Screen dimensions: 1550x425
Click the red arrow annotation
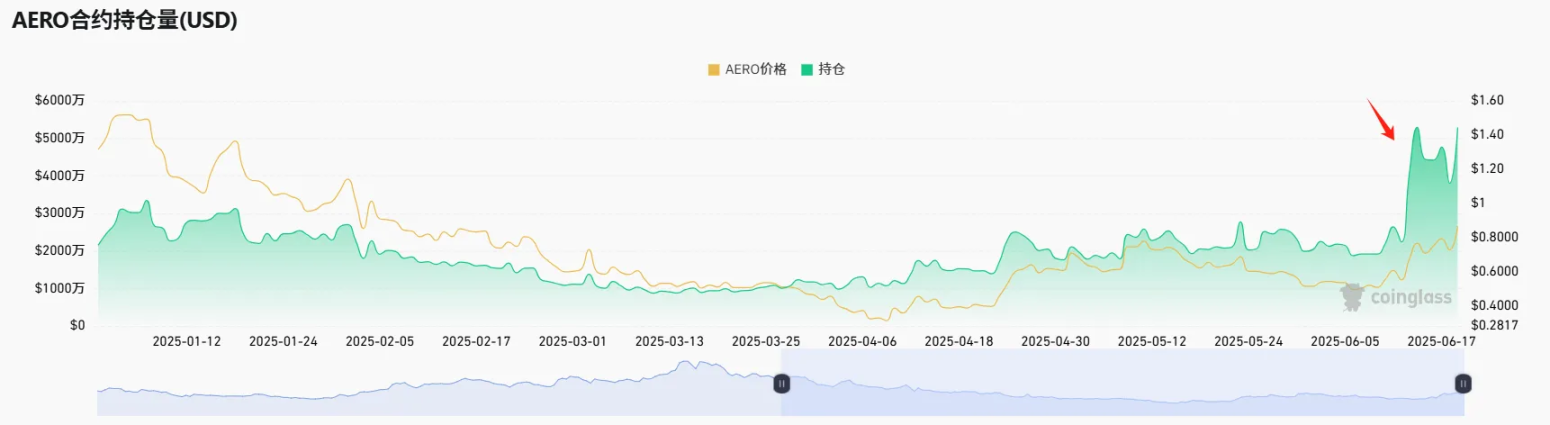[1382, 119]
